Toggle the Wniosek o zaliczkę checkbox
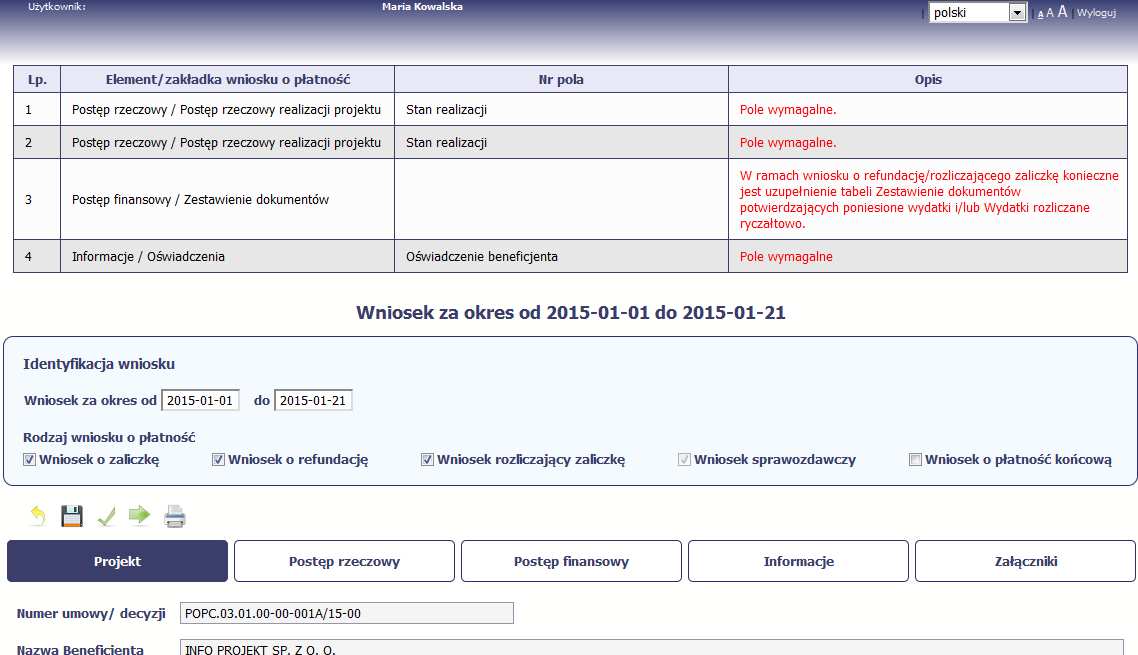The height and width of the screenshot is (655, 1138). 30,460
